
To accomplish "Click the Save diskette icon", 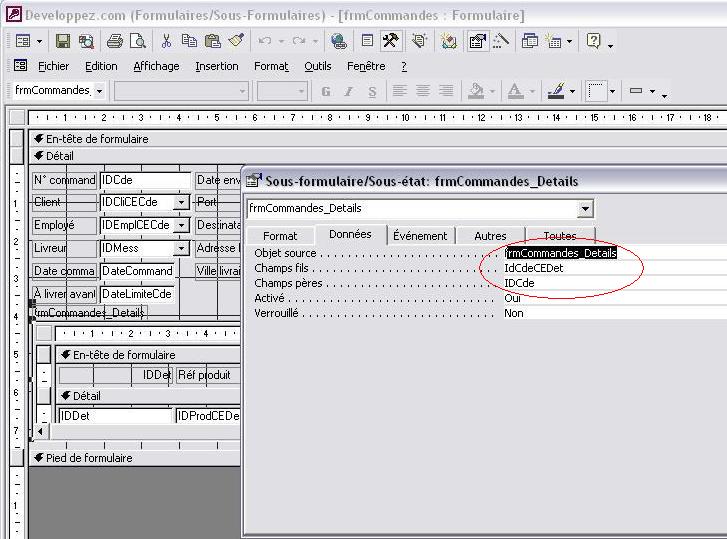I will (x=63, y=41).
